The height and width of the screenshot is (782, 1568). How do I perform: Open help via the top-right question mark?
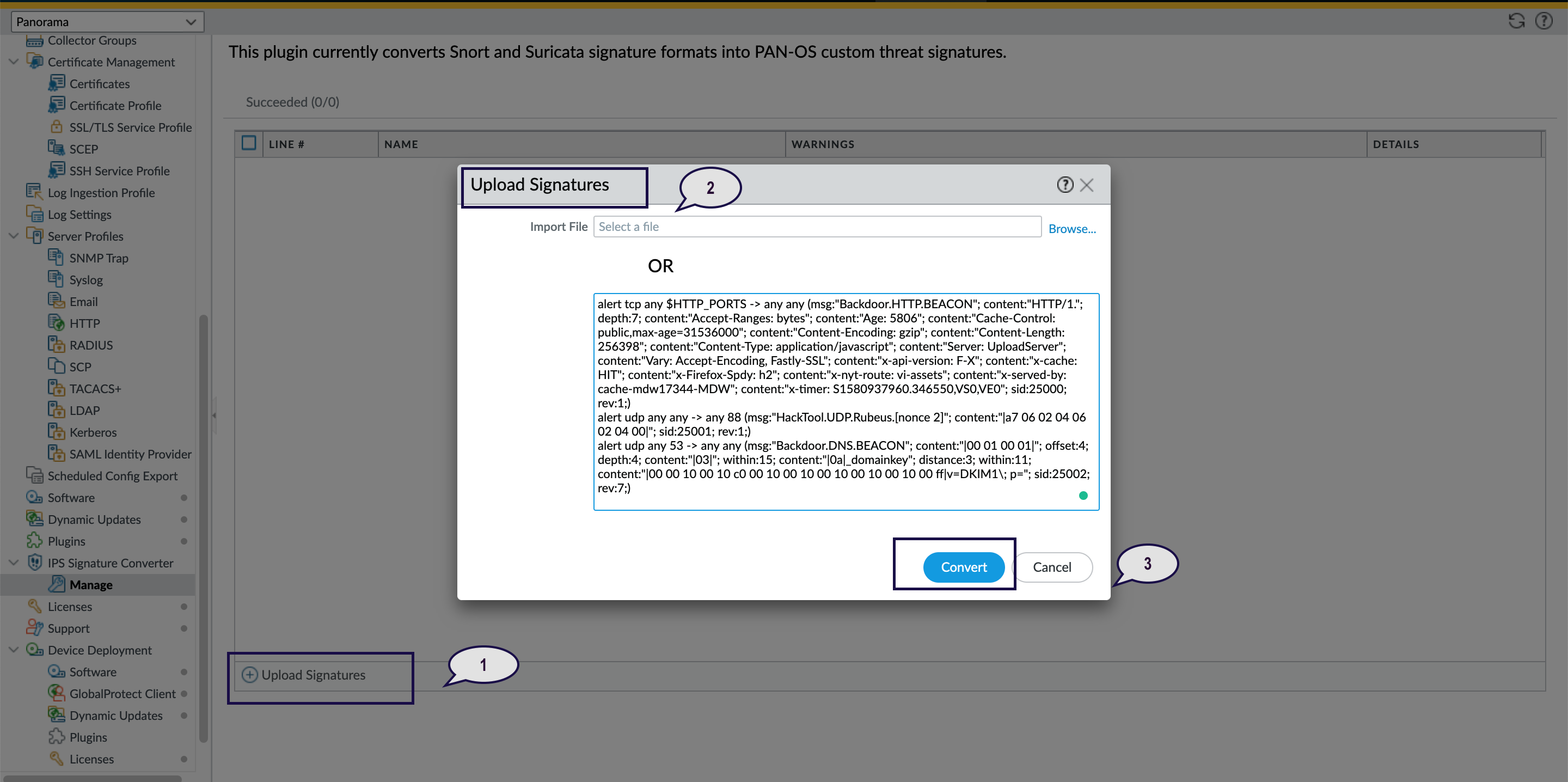pos(1545,20)
